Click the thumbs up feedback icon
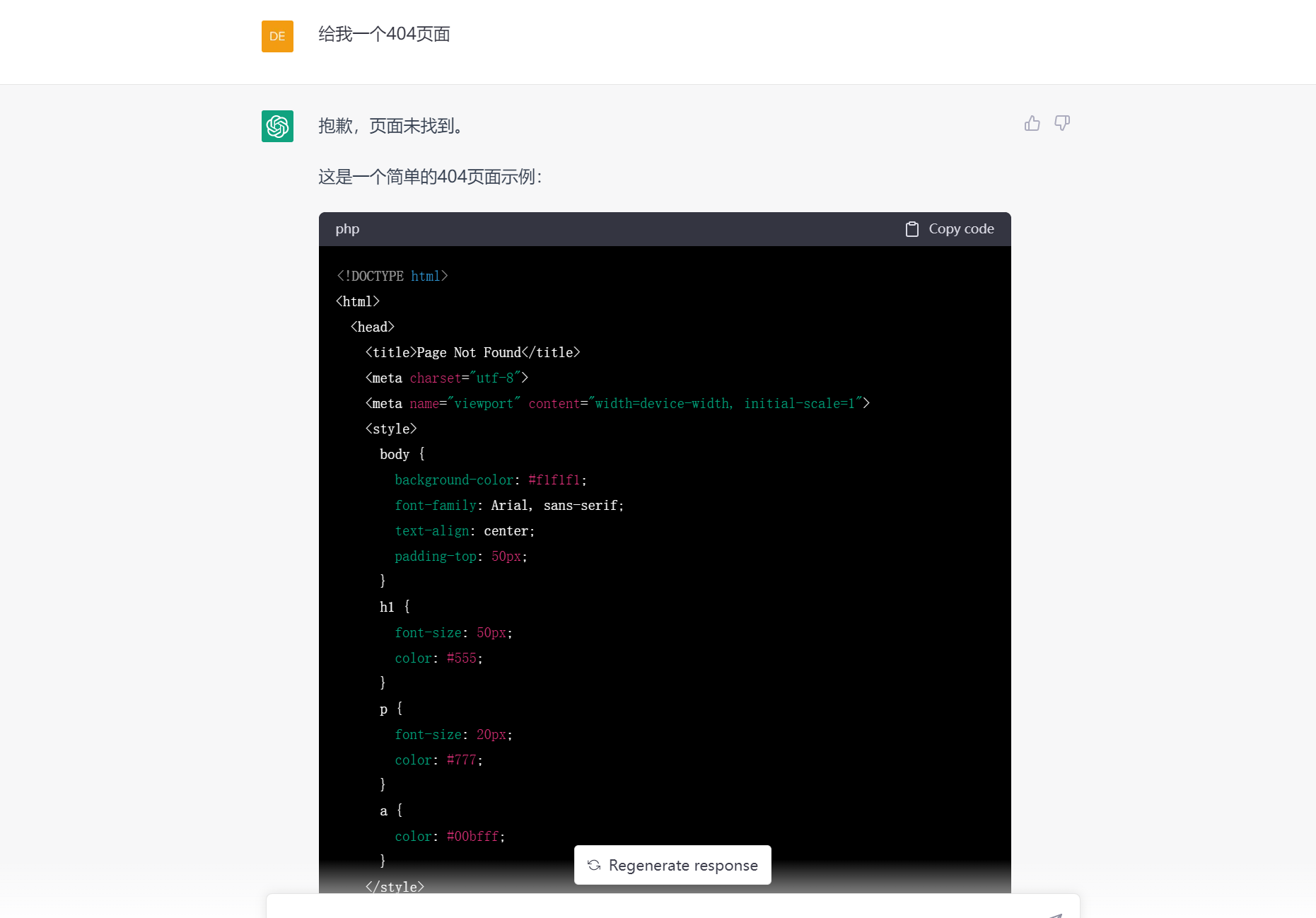 pyautogui.click(x=1032, y=124)
